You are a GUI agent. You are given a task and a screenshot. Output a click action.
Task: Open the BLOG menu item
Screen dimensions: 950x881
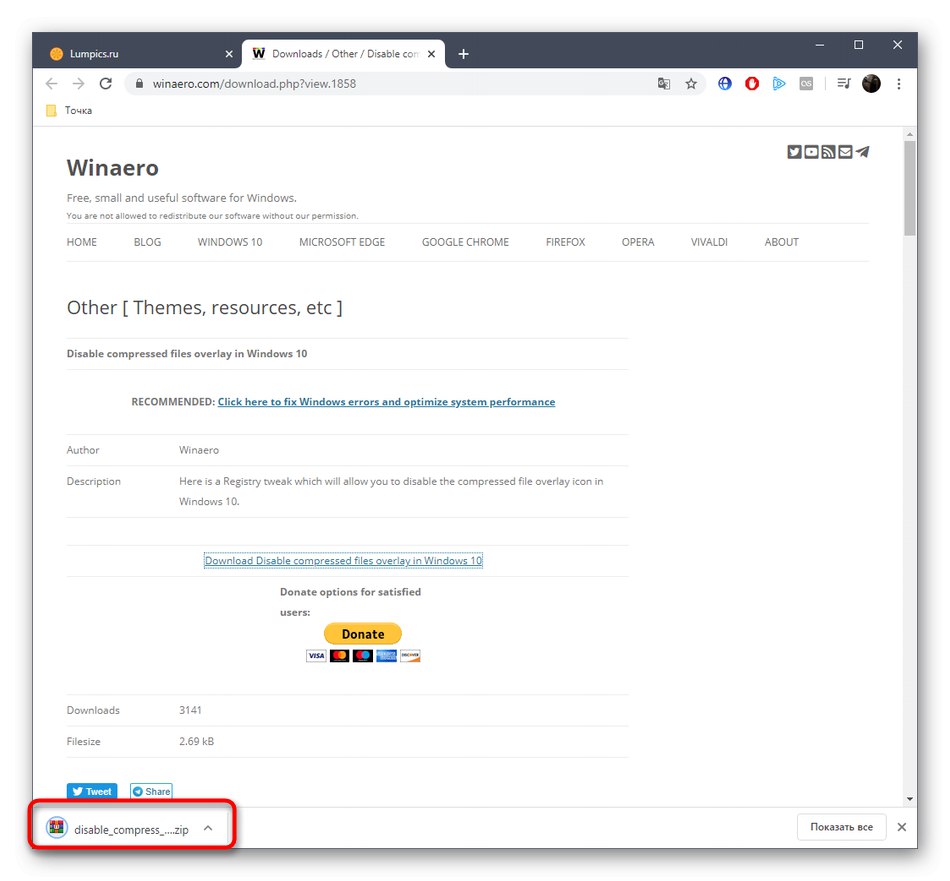147,242
